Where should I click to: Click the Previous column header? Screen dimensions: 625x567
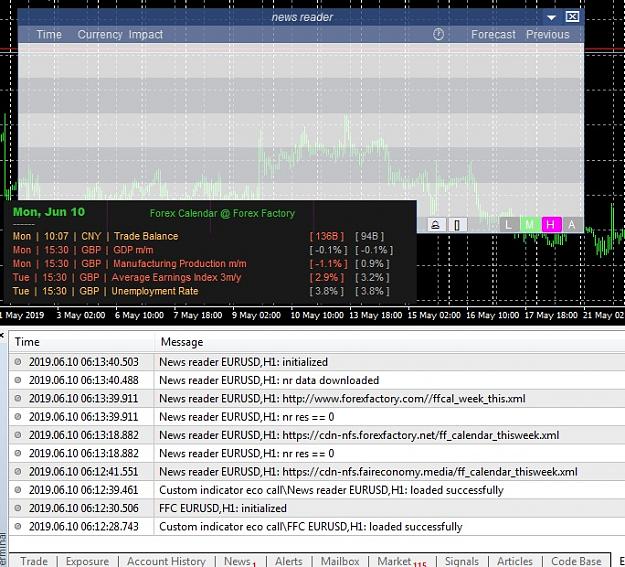pos(548,35)
